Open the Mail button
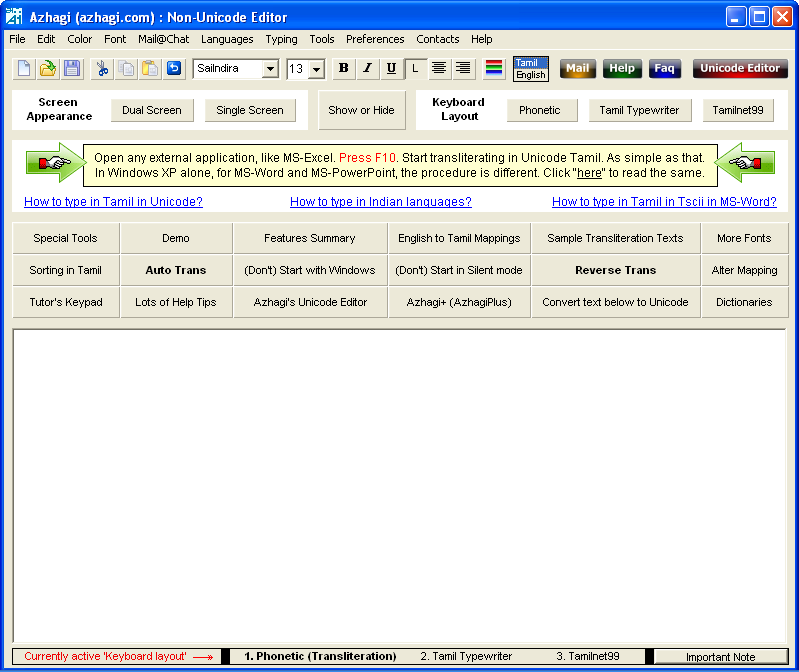This screenshot has width=799, height=672. [x=577, y=68]
